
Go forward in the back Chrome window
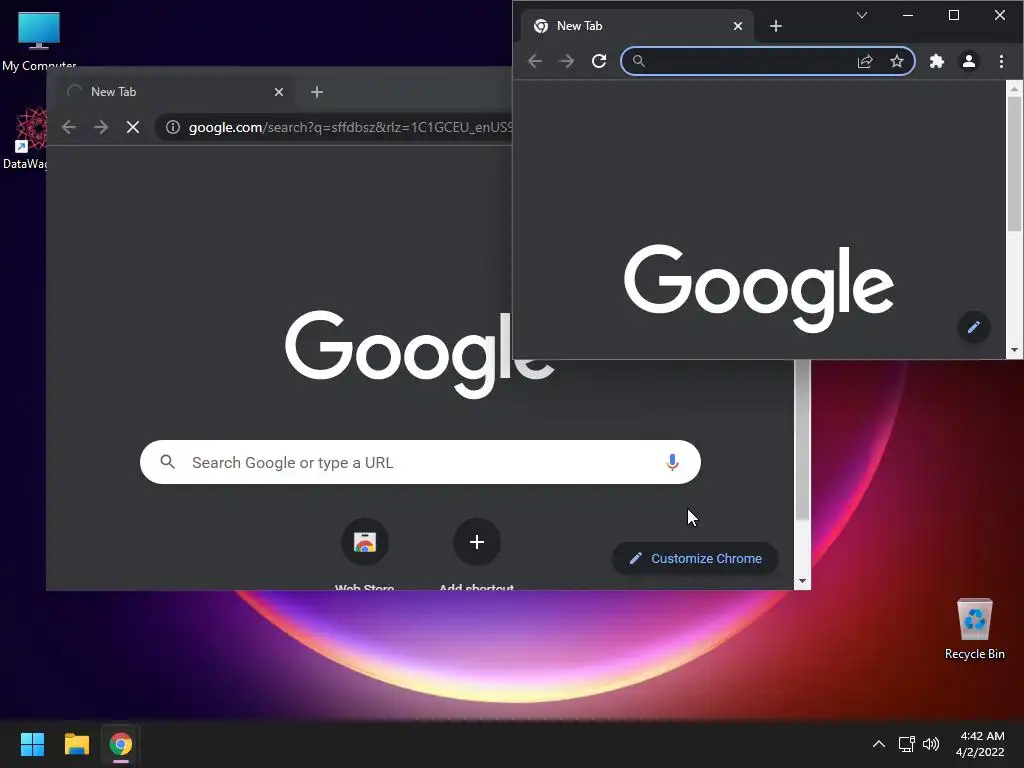(101, 127)
